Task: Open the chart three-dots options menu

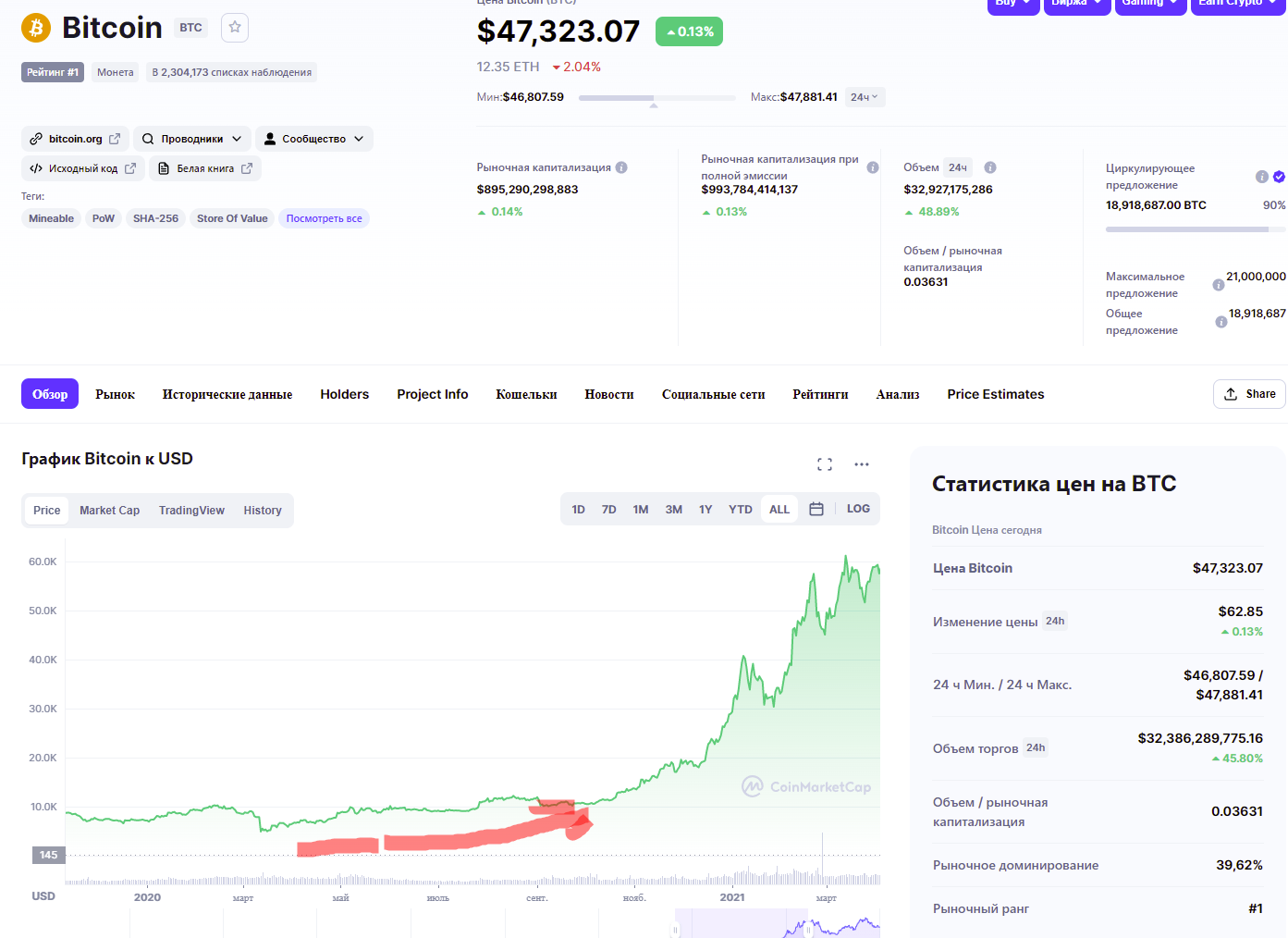Action: click(862, 464)
